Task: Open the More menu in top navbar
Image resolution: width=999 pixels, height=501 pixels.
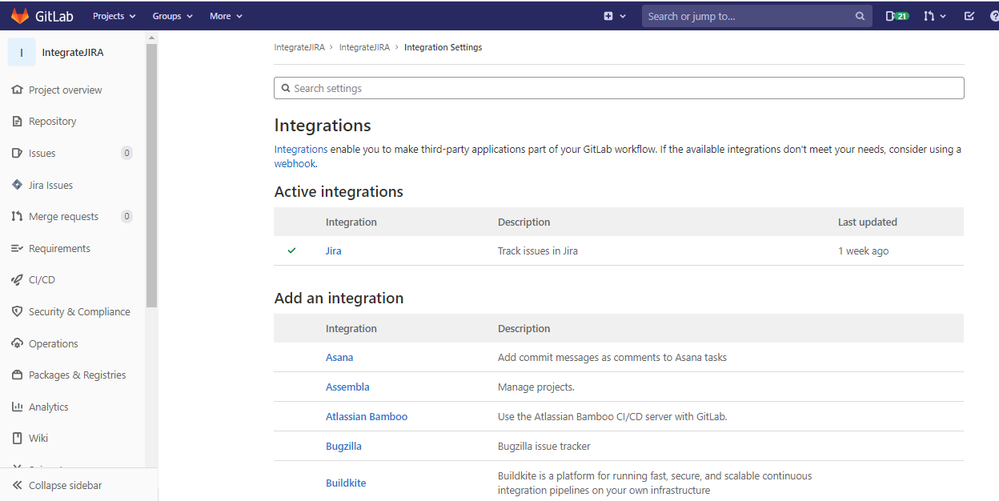Action: [x=226, y=16]
